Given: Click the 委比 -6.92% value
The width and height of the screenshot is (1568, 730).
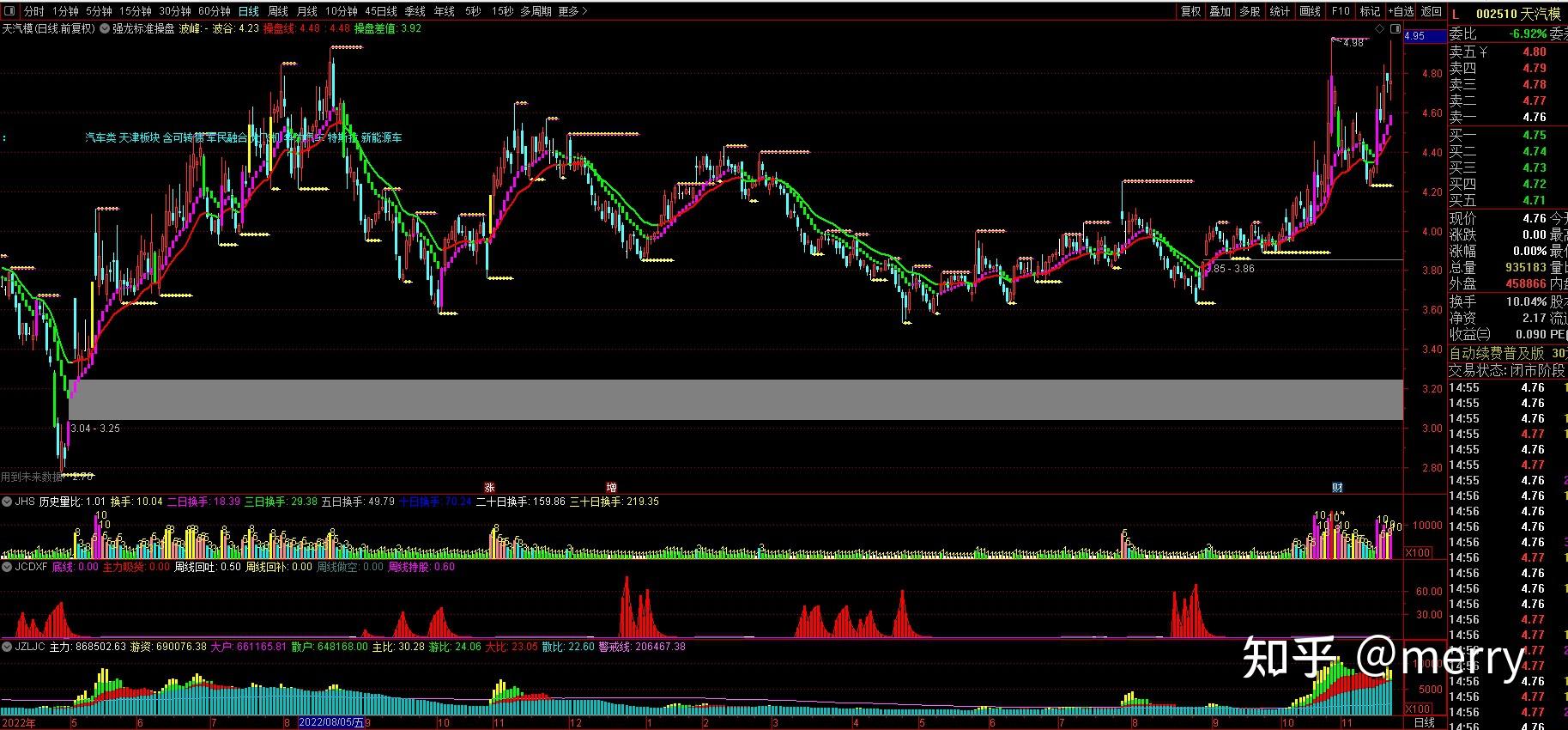Looking at the screenshot, I should 1529,34.
